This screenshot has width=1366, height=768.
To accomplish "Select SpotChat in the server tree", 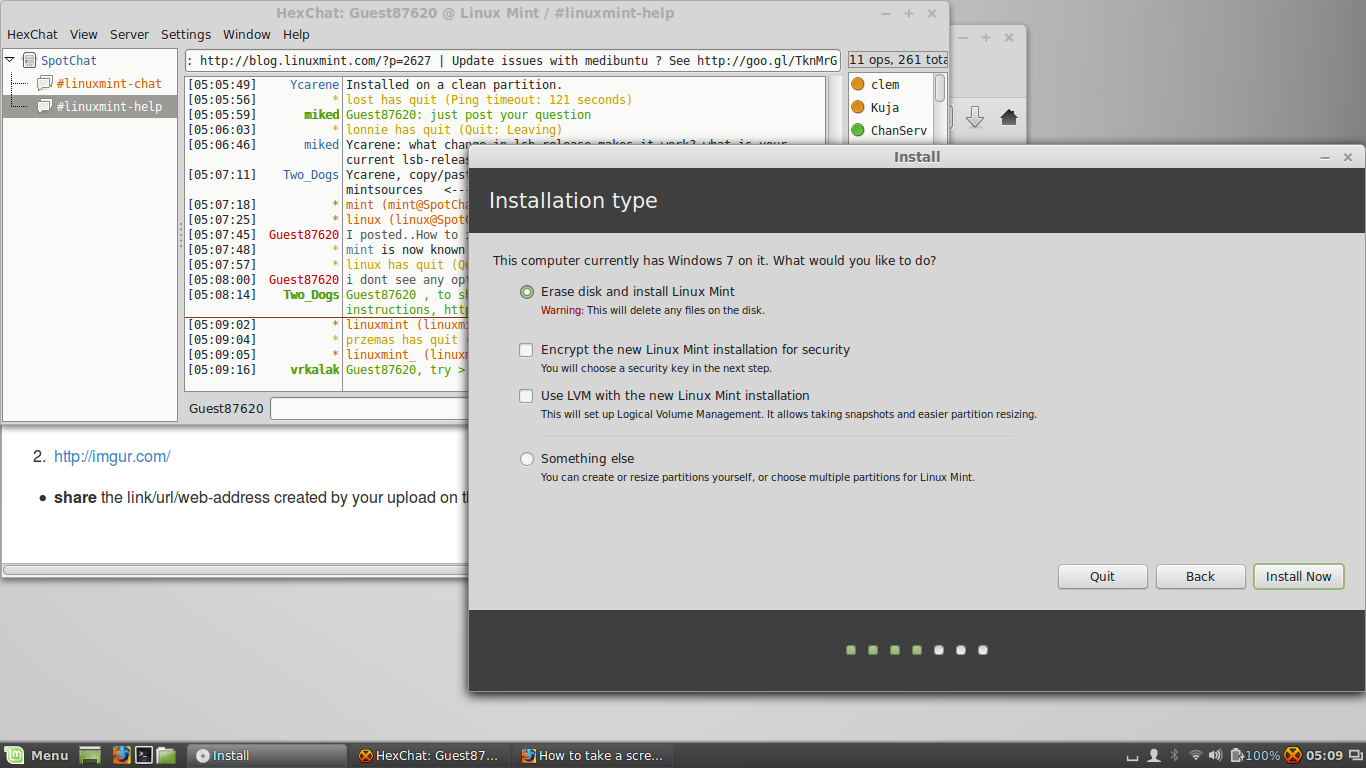I will coord(69,61).
